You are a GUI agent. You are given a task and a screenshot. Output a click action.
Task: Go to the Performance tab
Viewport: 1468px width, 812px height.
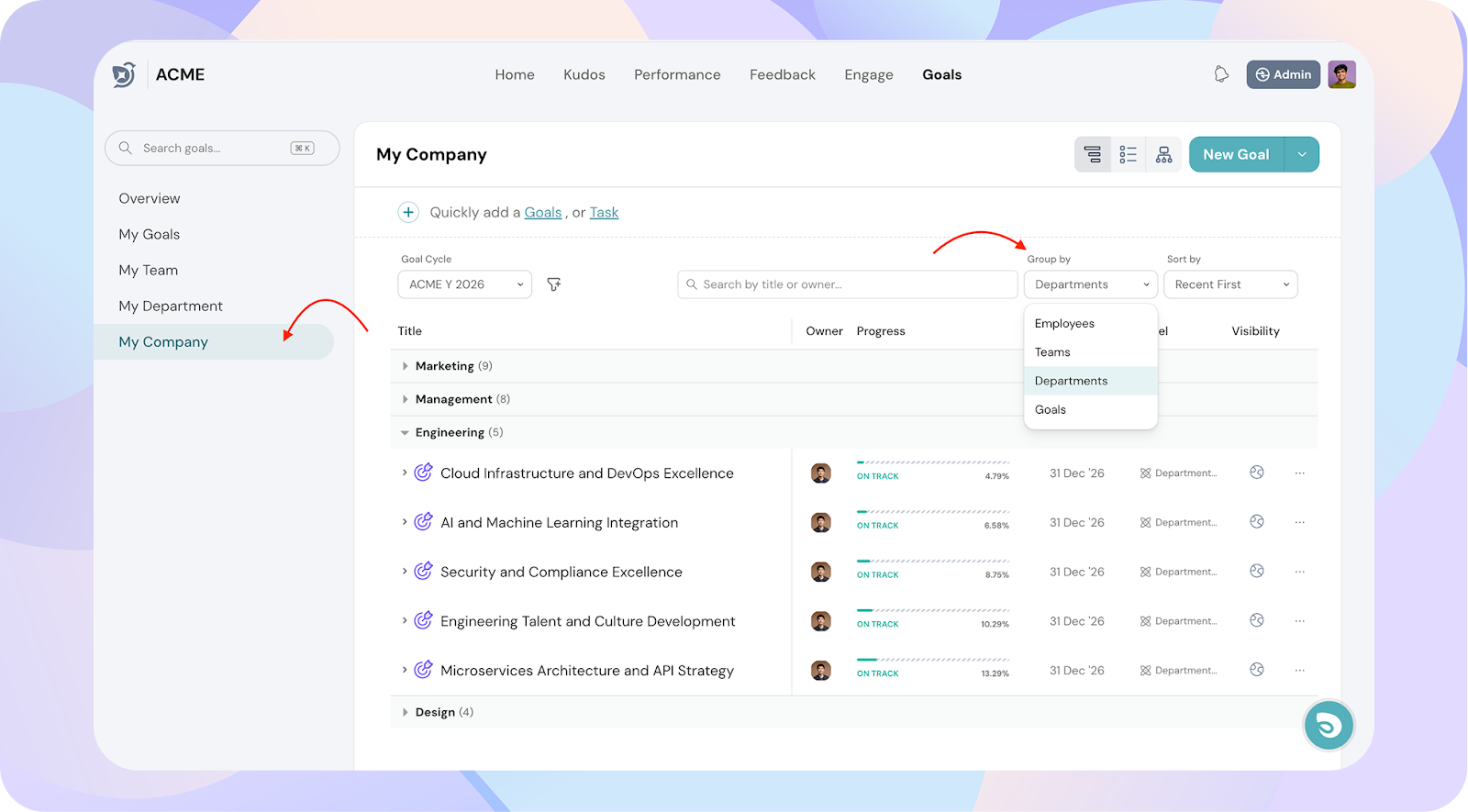click(677, 74)
